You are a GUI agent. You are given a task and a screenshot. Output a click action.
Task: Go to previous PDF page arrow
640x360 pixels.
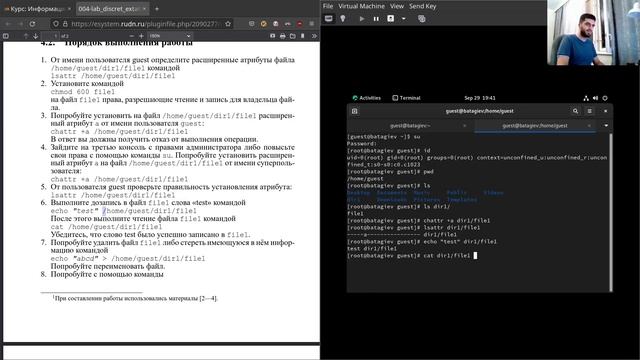(26, 36)
